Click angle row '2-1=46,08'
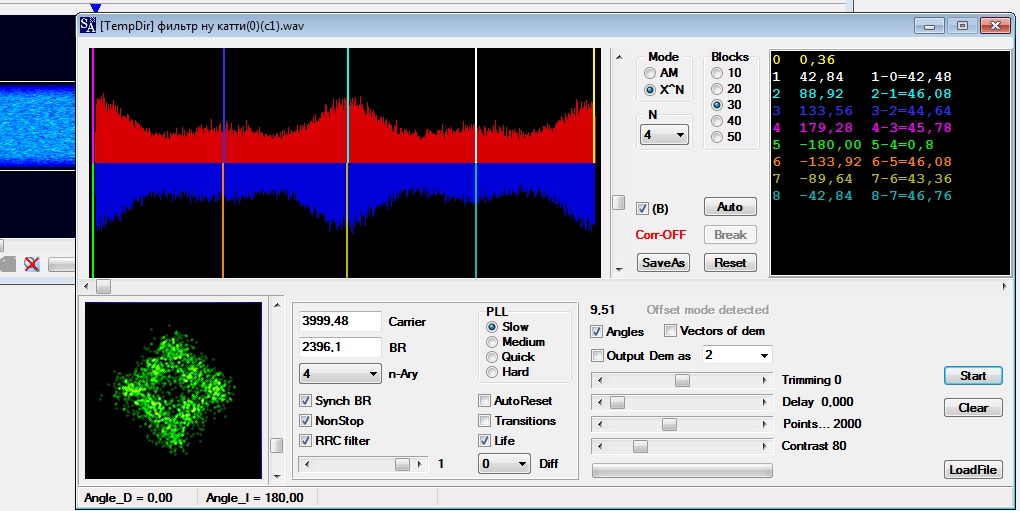Image resolution: width=1020 pixels, height=511 pixels. pyautogui.click(x=911, y=94)
